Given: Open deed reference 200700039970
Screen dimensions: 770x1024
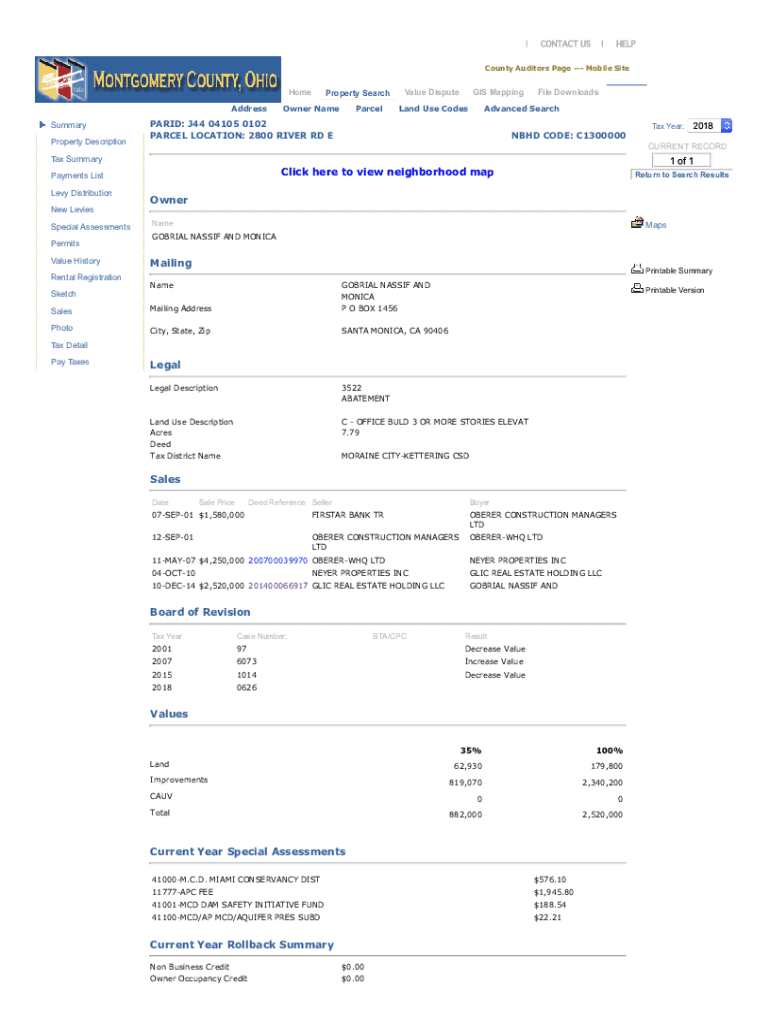Looking at the screenshot, I should tap(277, 561).
